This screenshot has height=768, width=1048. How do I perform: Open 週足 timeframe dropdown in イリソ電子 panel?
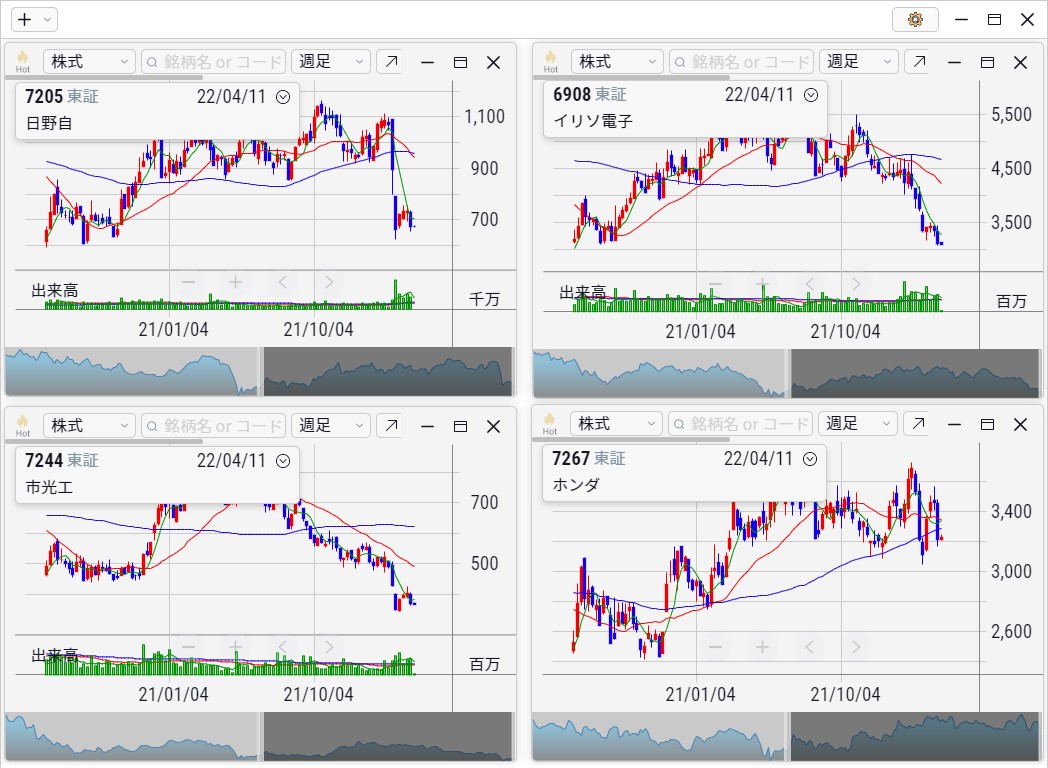(858, 62)
